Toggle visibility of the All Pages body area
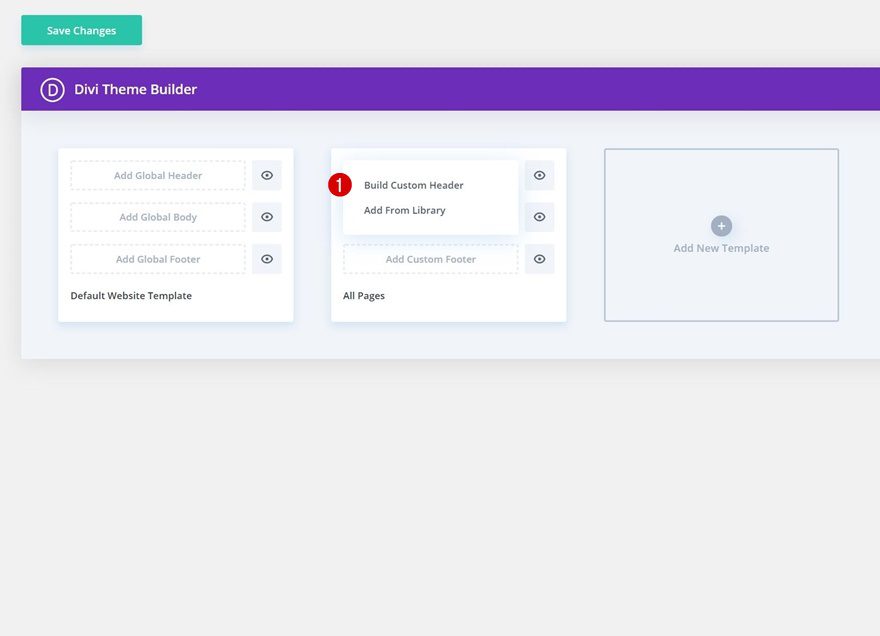880x636 pixels. point(539,217)
